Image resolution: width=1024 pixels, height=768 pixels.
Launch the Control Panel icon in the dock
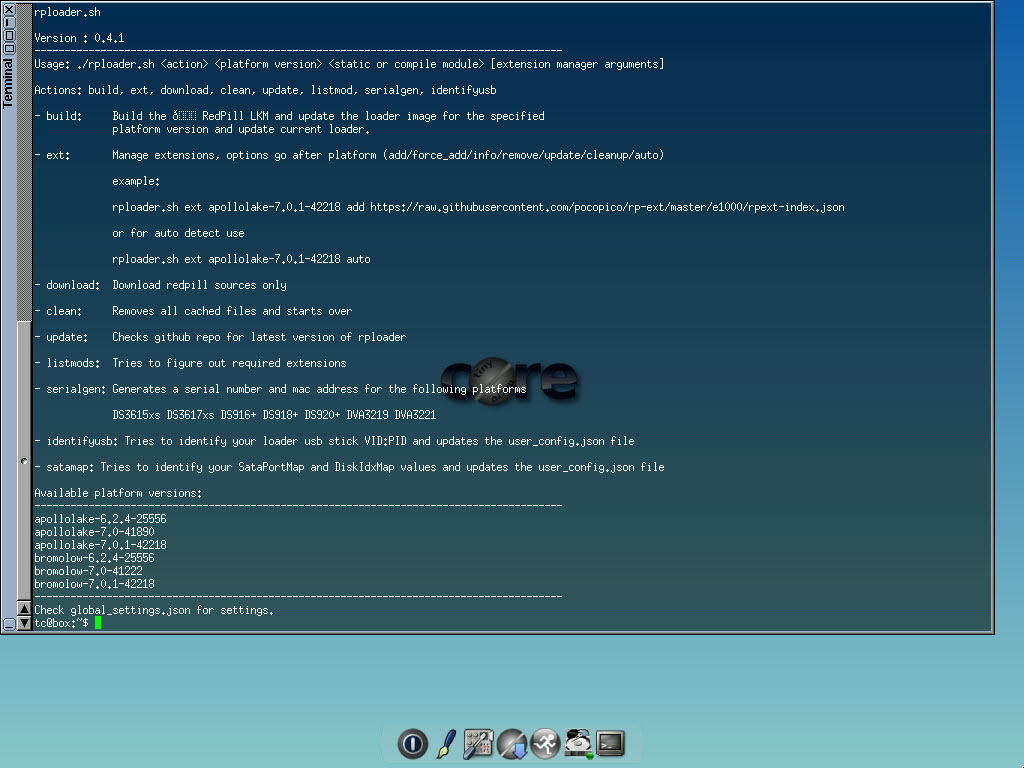479,743
